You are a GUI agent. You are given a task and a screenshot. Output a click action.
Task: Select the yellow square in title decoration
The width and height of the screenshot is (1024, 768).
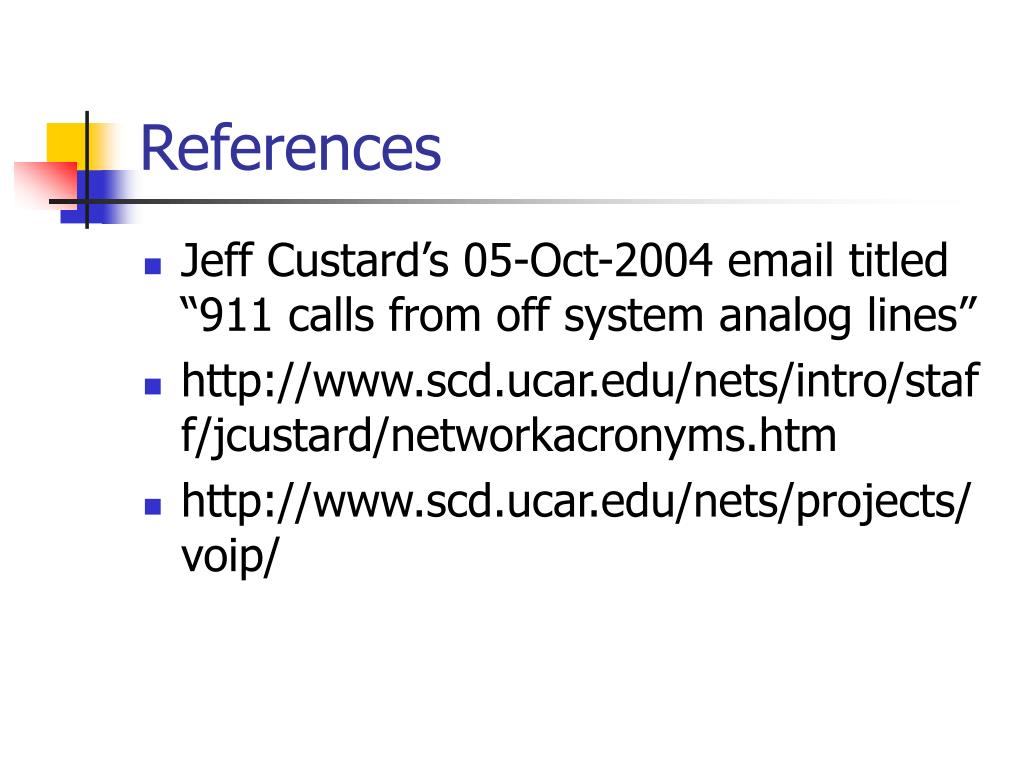click(71, 147)
